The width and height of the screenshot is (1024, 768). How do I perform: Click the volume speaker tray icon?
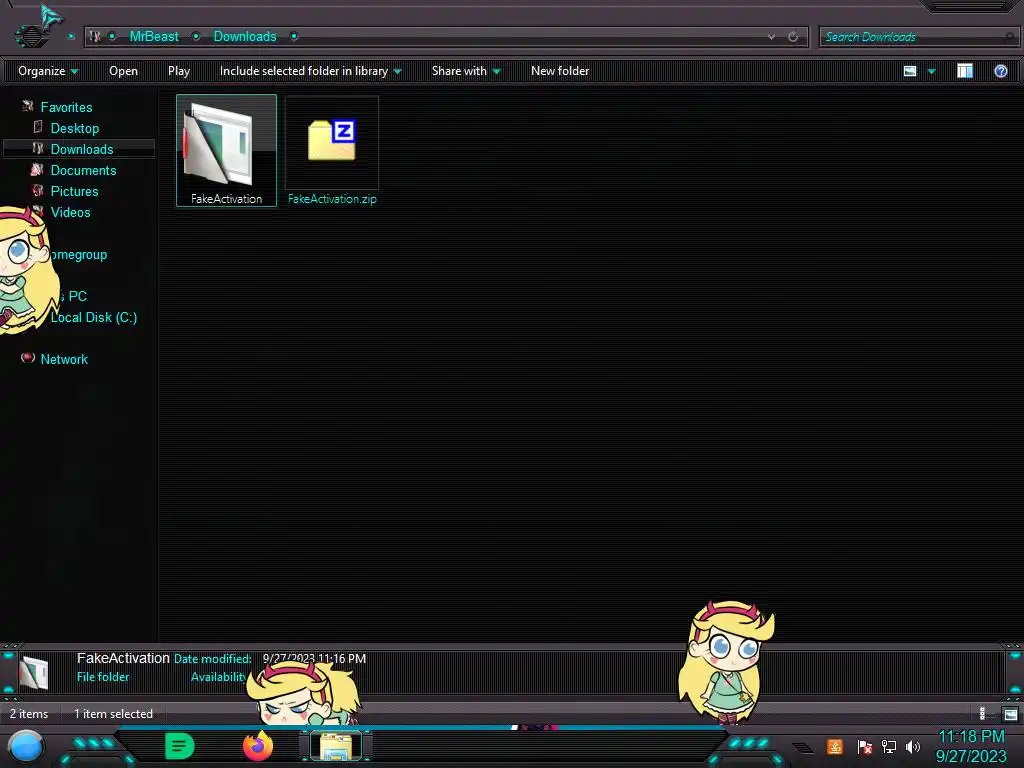tap(912, 746)
